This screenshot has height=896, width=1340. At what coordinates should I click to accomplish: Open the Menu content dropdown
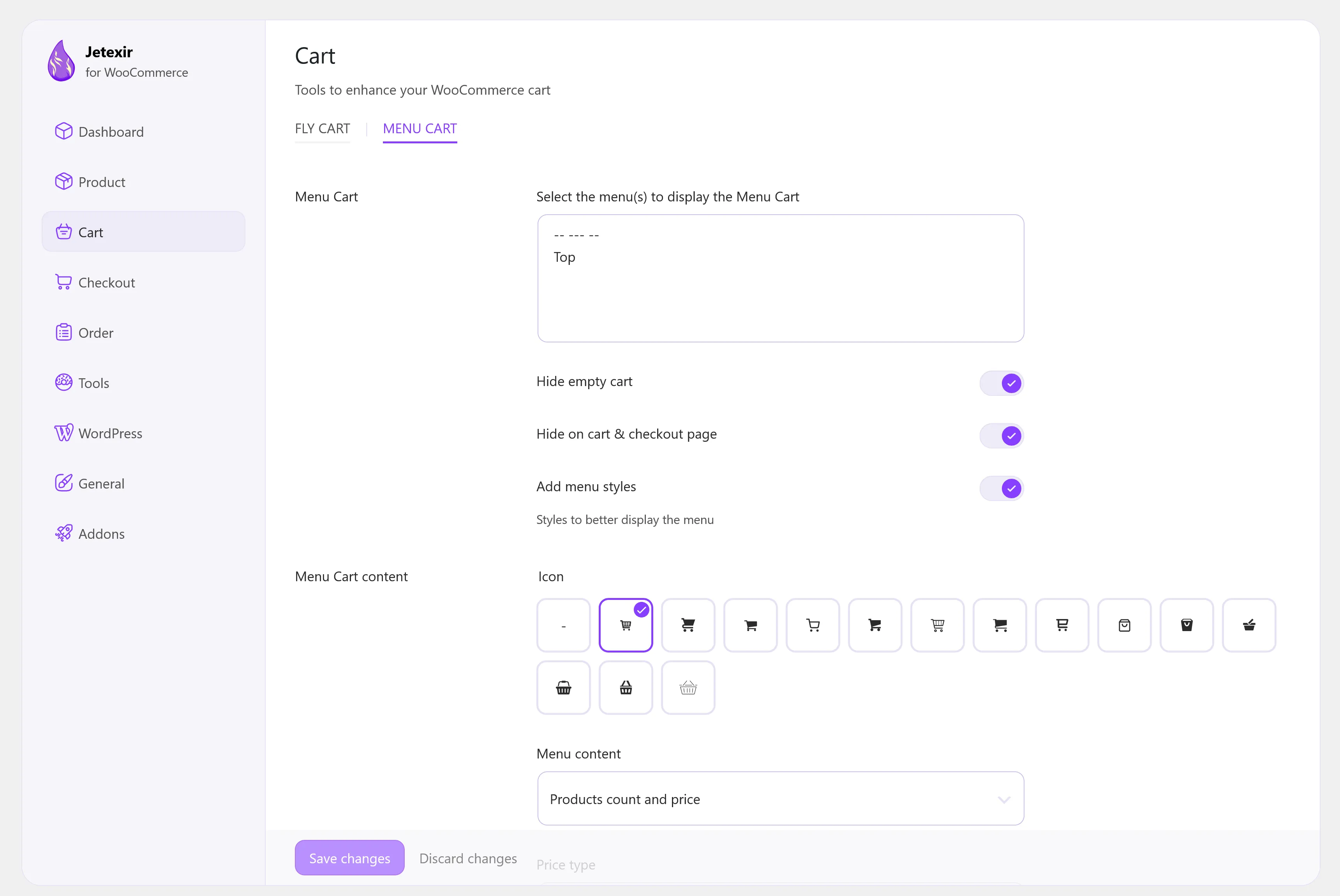[781, 798]
